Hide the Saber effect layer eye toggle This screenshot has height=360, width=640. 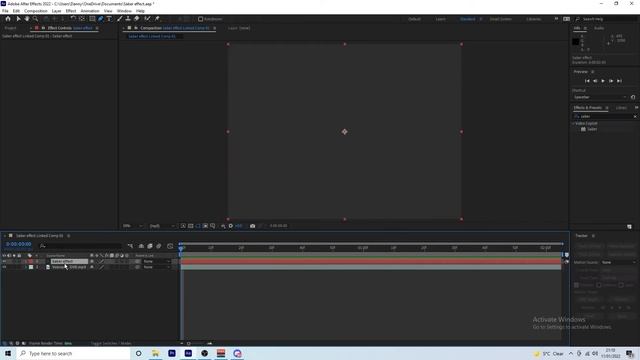4,261
